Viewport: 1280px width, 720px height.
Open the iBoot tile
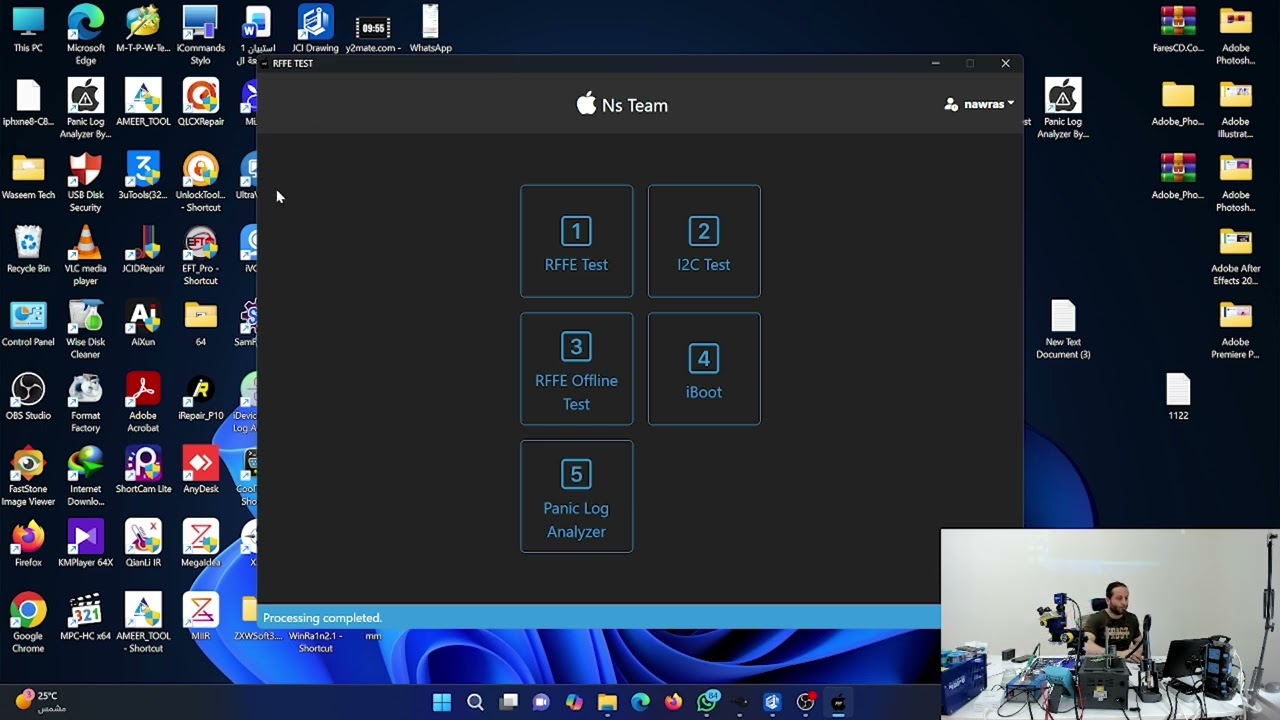[704, 369]
